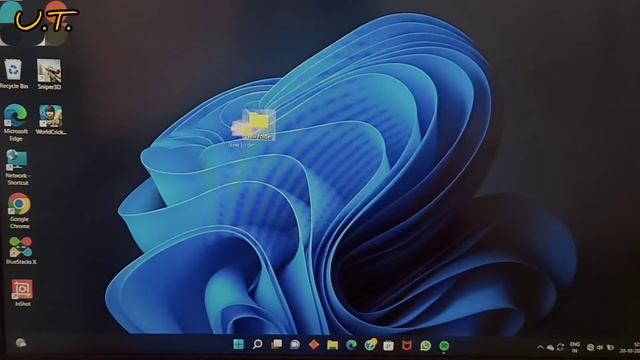
Task: Open File Explorer from the taskbar
Action: [x=333, y=345]
